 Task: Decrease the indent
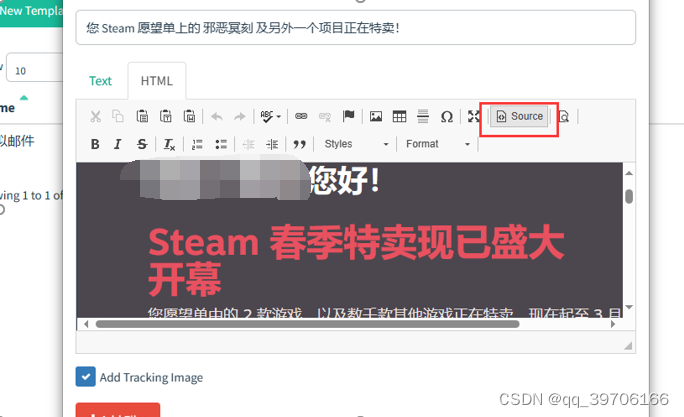(248, 144)
